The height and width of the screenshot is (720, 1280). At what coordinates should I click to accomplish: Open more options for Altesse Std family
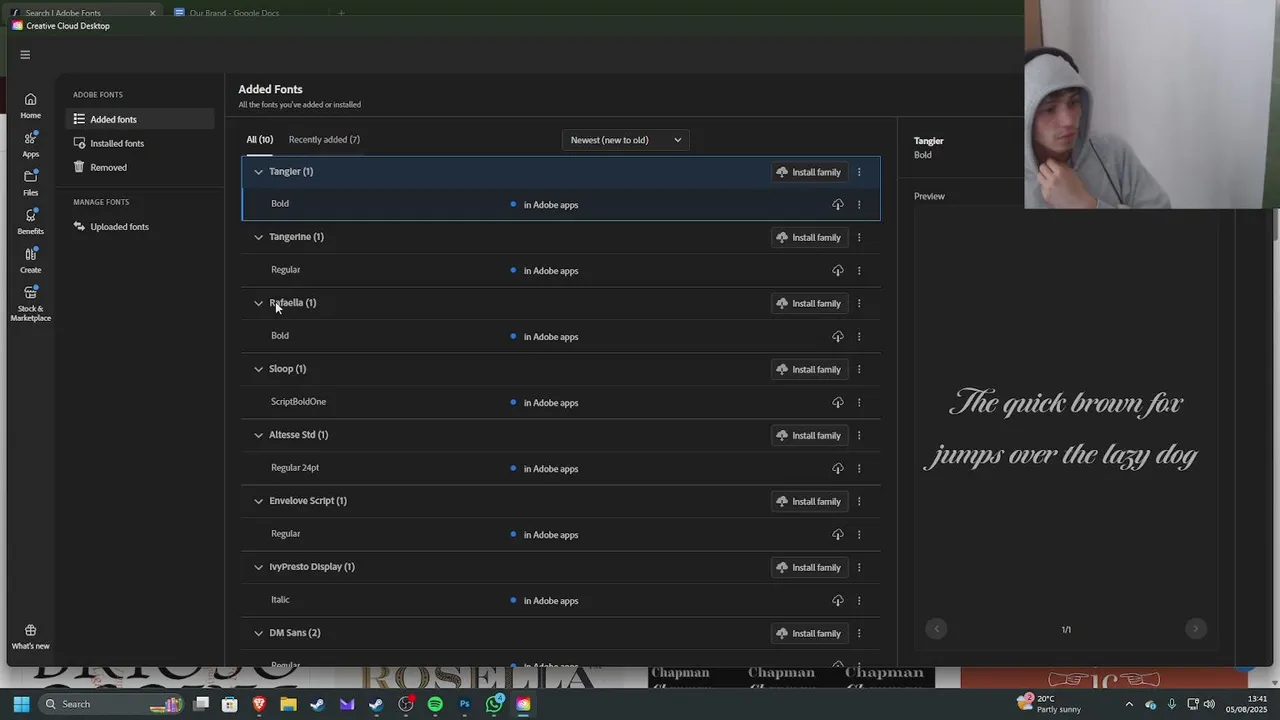click(859, 435)
